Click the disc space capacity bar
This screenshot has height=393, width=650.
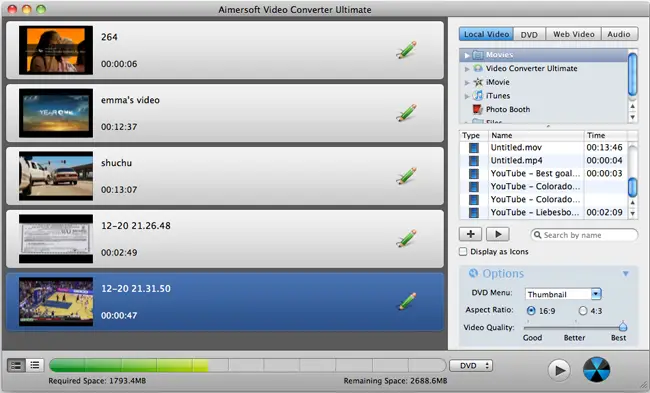[247, 365]
